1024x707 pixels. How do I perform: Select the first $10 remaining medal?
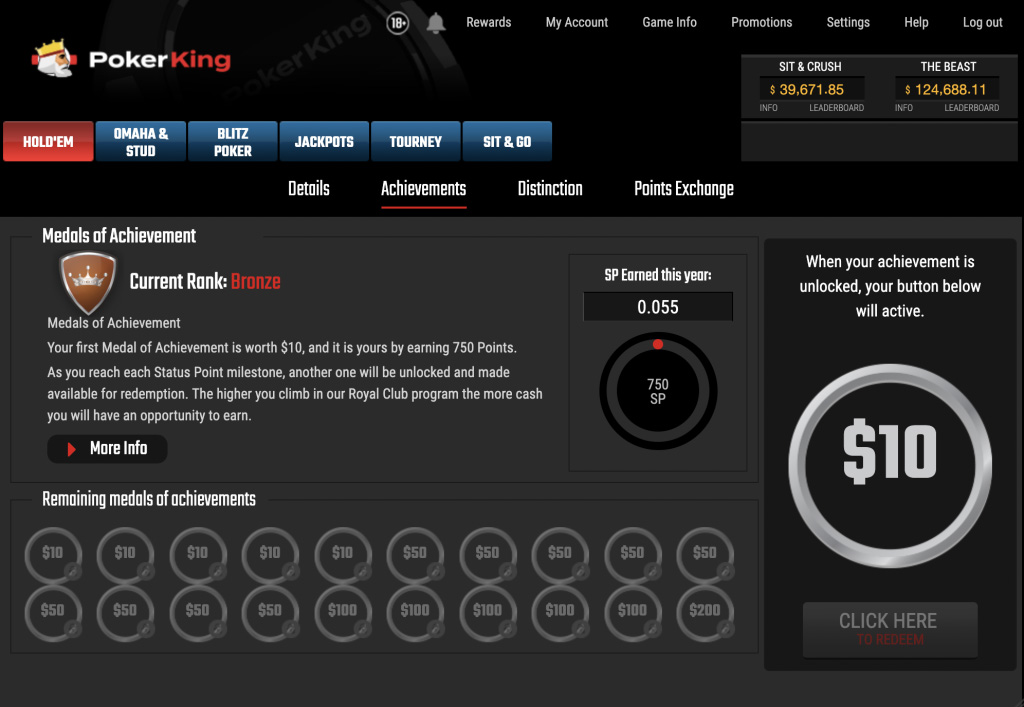pyautogui.click(x=52, y=555)
